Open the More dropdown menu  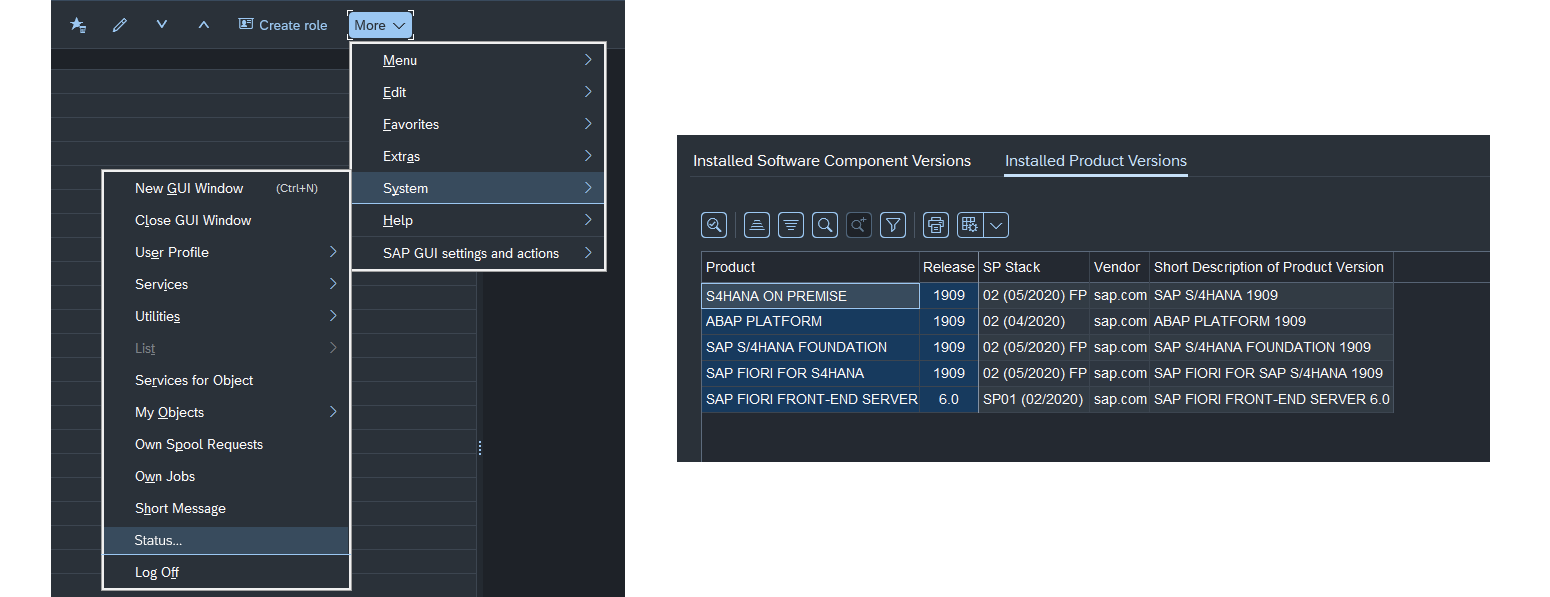tap(380, 24)
